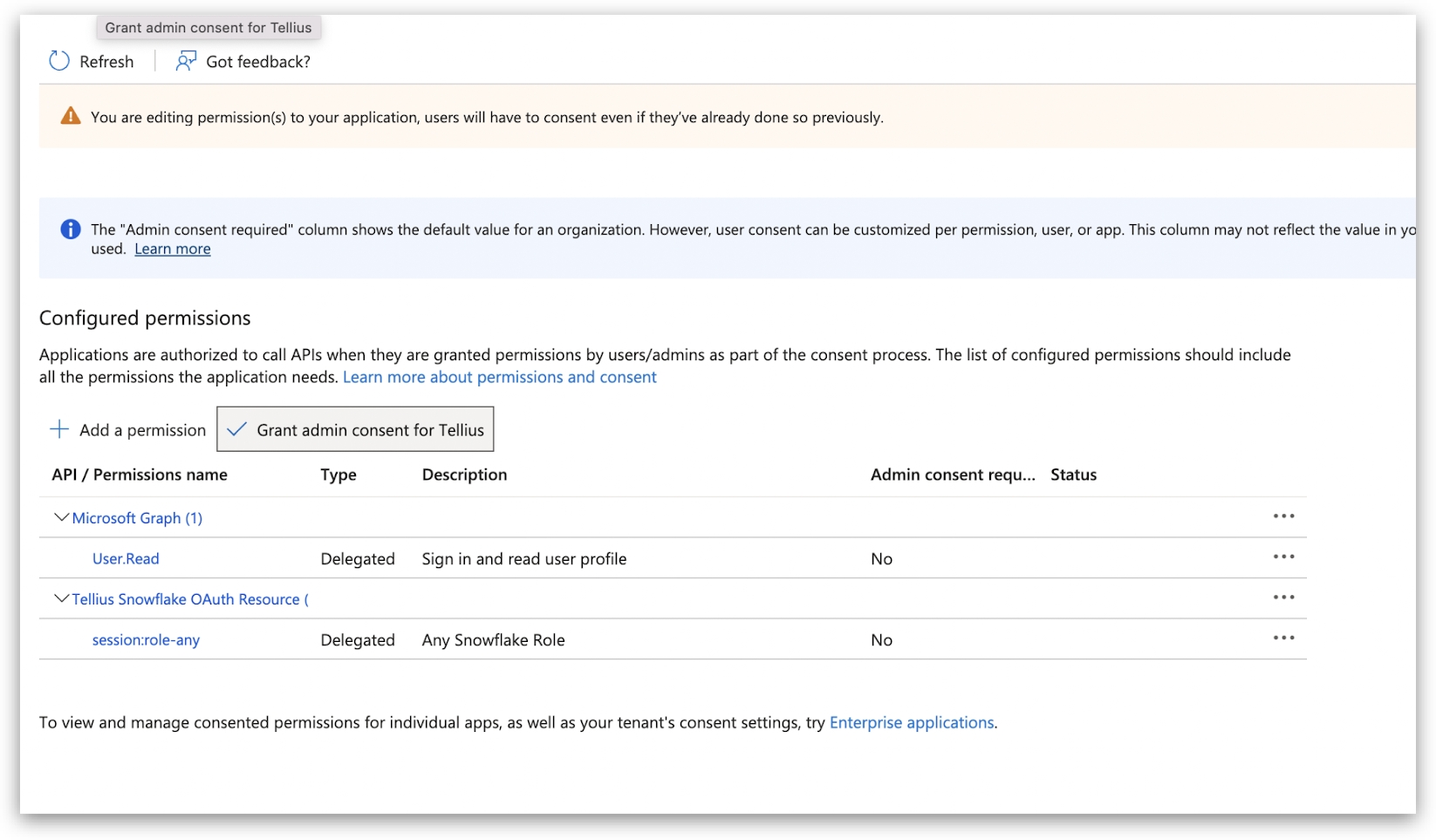Click the Got feedback person icon
Image resolution: width=1436 pixels, height=840 pixels.
[185, 61]
